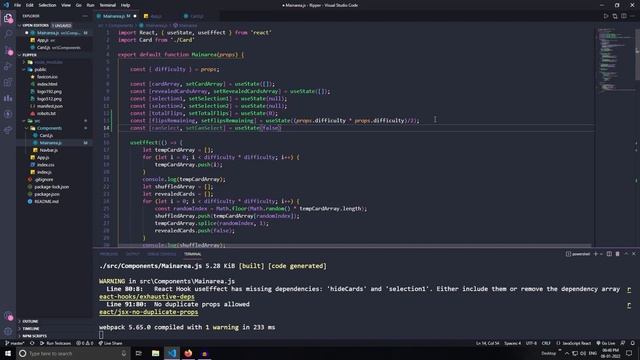Expand the node_modules folder
Screen dimensions: 640x360
[49, 62]
